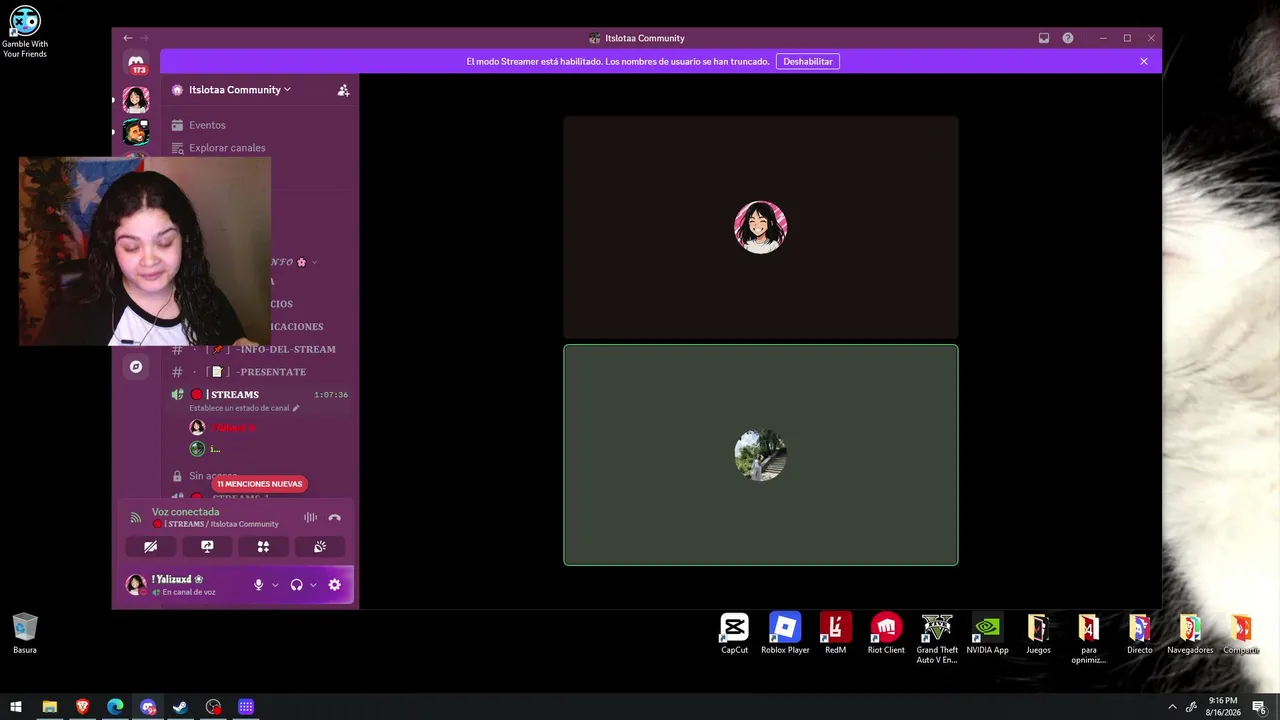Viewport: 1280px width, 720px height.
Task: Open the soundboard from voice panel
Action: click(x=320, y=547)
